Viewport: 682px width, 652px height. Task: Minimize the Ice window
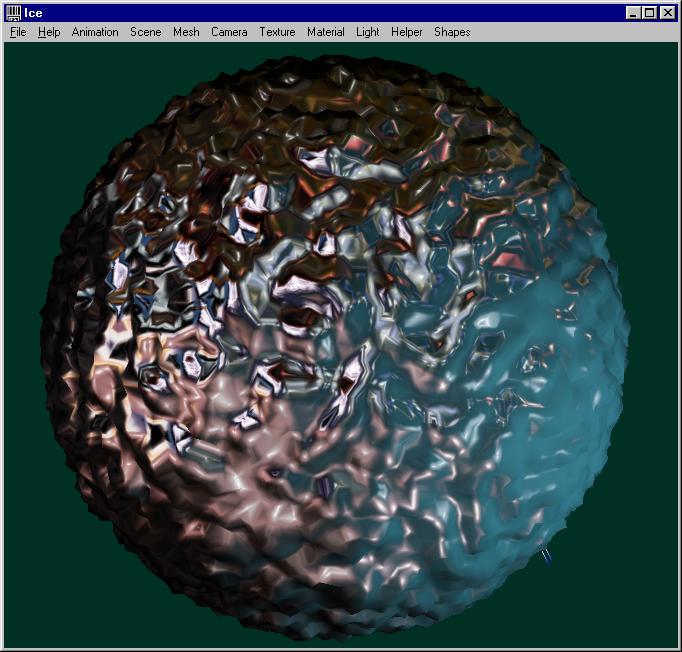coord(633,13)
